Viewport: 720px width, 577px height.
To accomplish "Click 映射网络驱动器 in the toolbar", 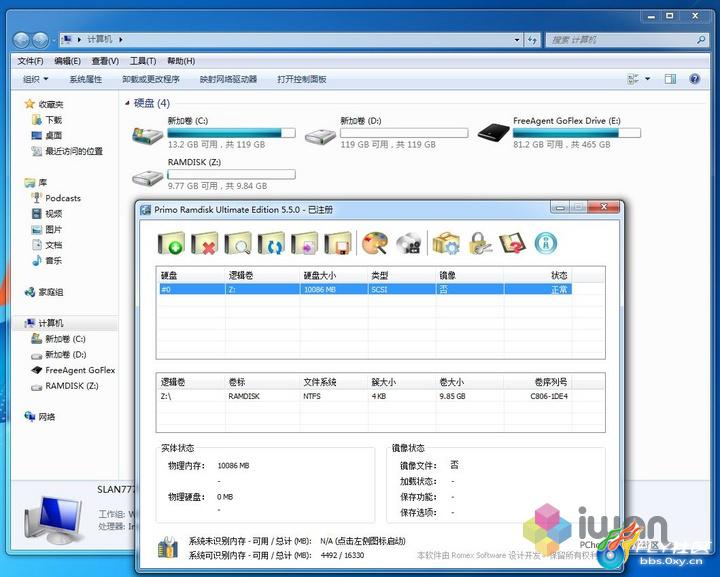I will pyautogui.click(x=228, y=79).
